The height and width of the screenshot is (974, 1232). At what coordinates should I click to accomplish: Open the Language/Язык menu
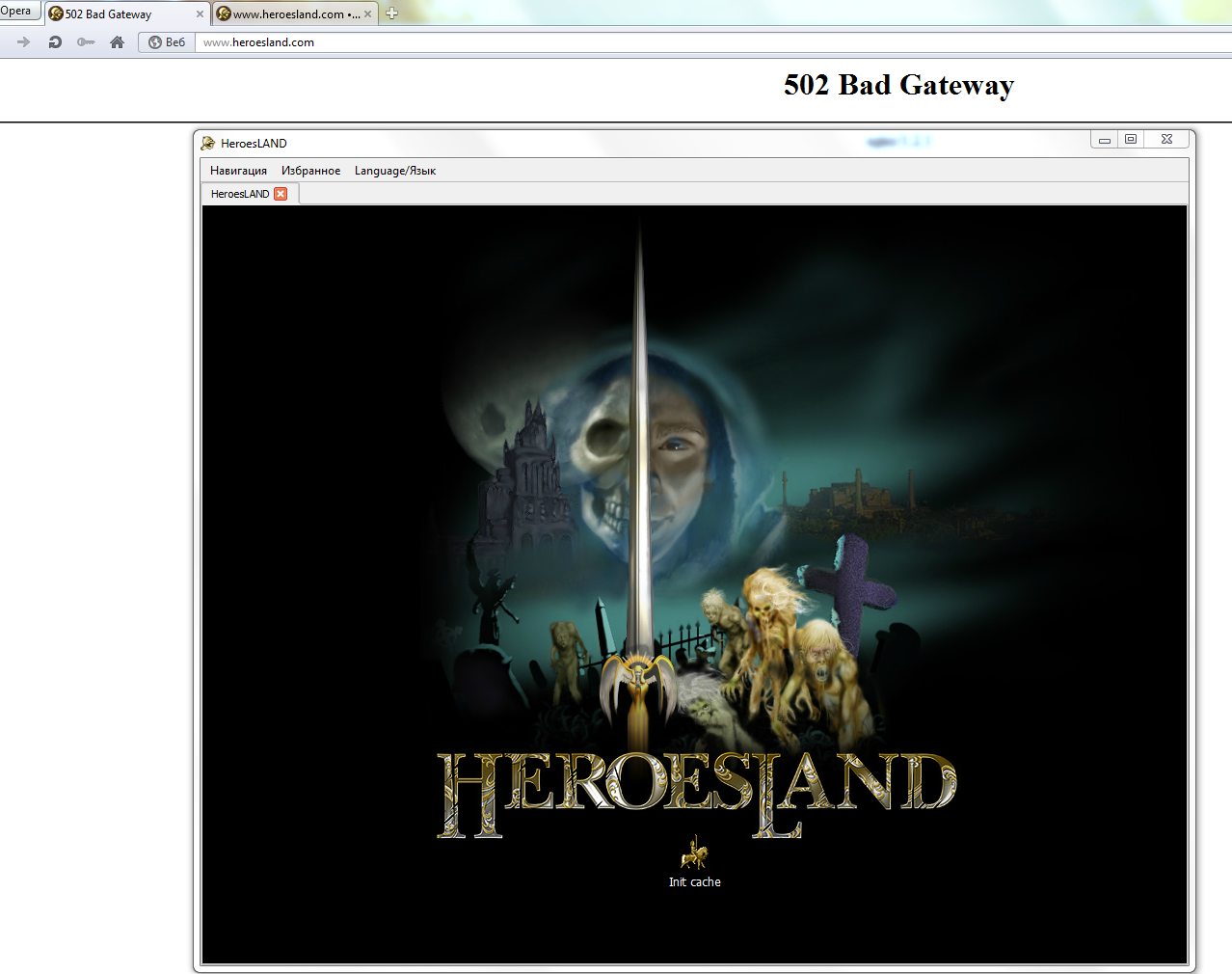point(395,171)
